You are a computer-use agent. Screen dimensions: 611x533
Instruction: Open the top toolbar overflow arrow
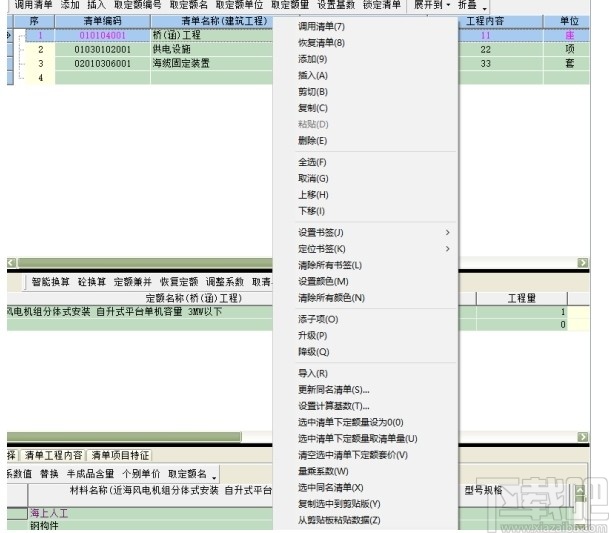(484, 8)
